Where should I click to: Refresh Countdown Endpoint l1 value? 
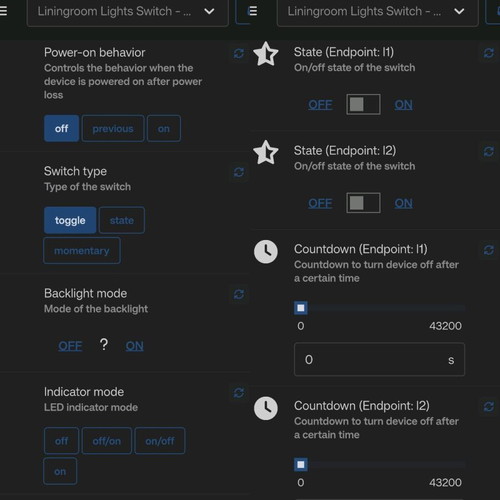(489, 250)
